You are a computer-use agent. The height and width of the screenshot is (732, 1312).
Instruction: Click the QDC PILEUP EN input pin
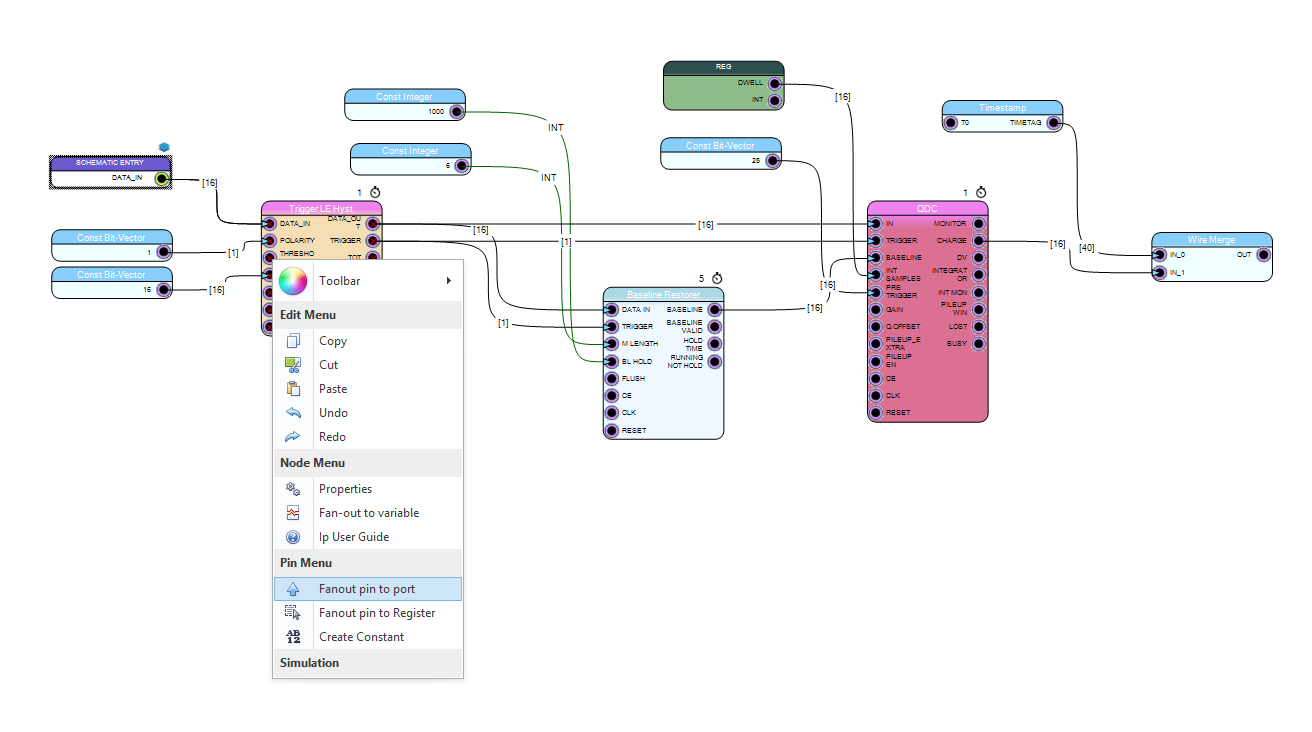pos(876,361)
